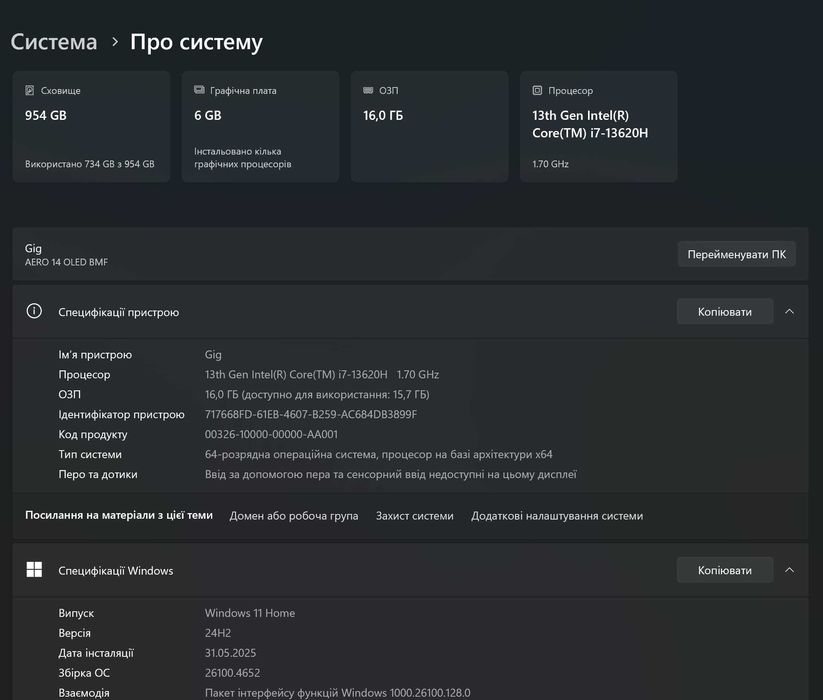Click the Тип системи 64-розрядна value
Screen dimensions: 823x700
pos(378,454)
